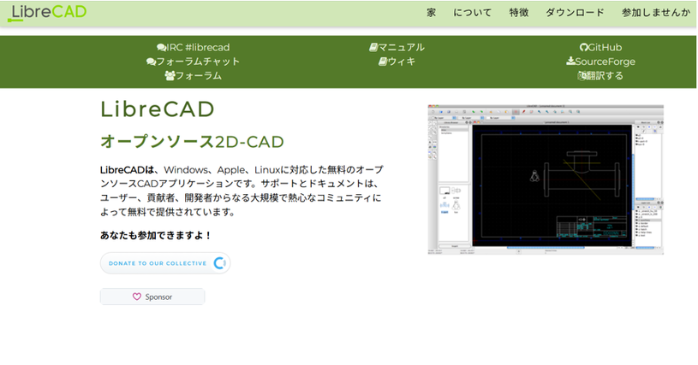698x365 pixels.
Task: Click the people icon beside フォーラム
Action: (170, 76)
